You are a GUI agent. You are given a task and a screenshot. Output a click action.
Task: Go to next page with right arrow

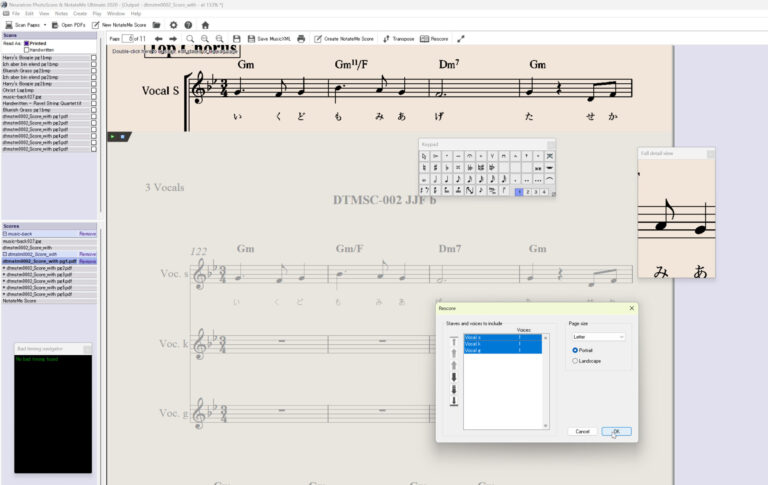(173, 39)
